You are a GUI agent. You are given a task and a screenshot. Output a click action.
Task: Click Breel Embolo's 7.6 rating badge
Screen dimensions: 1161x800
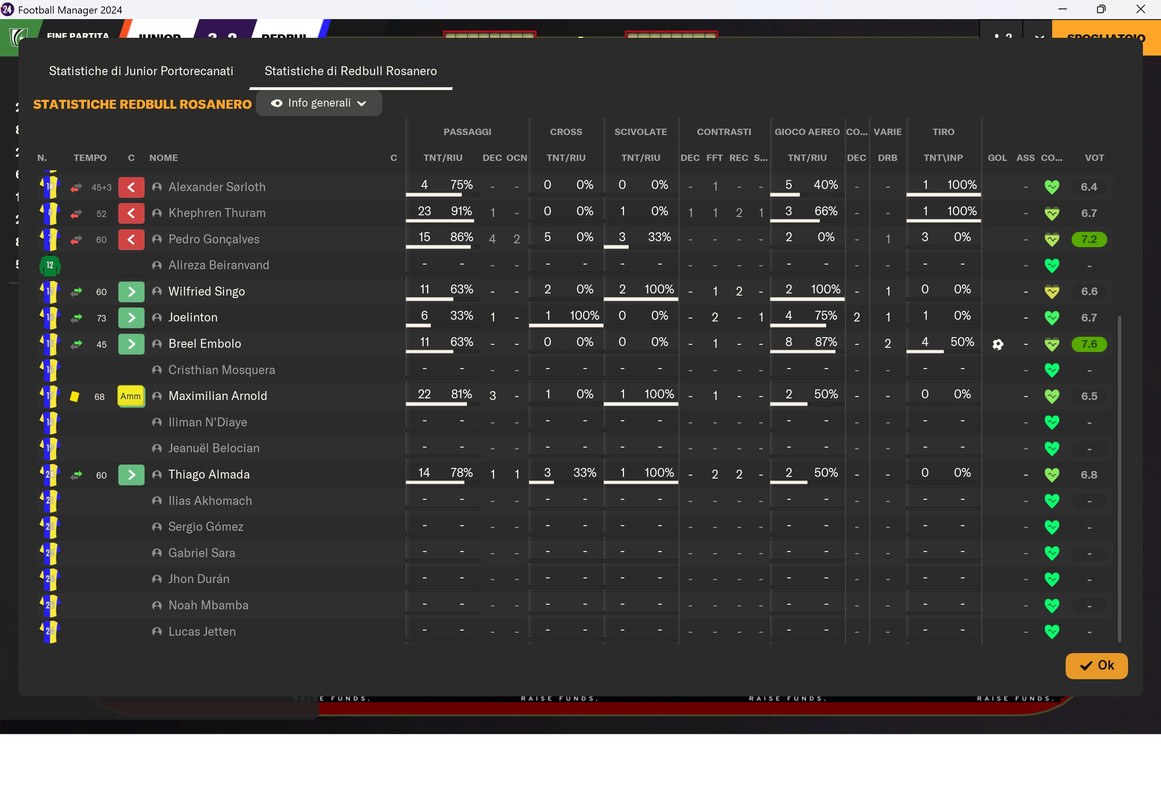pyautogui.click(x=1088, y=344)
